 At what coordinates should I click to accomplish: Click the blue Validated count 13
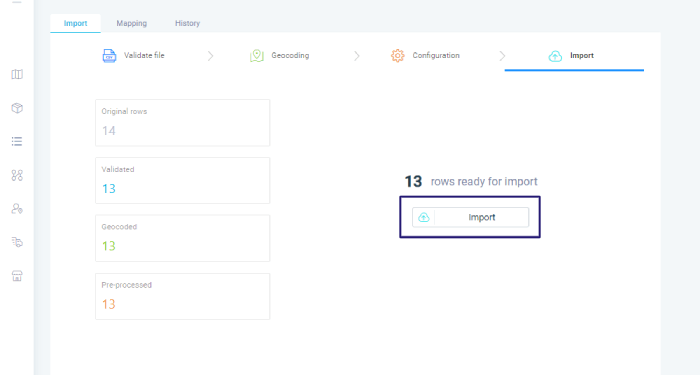tap(108, 189)
